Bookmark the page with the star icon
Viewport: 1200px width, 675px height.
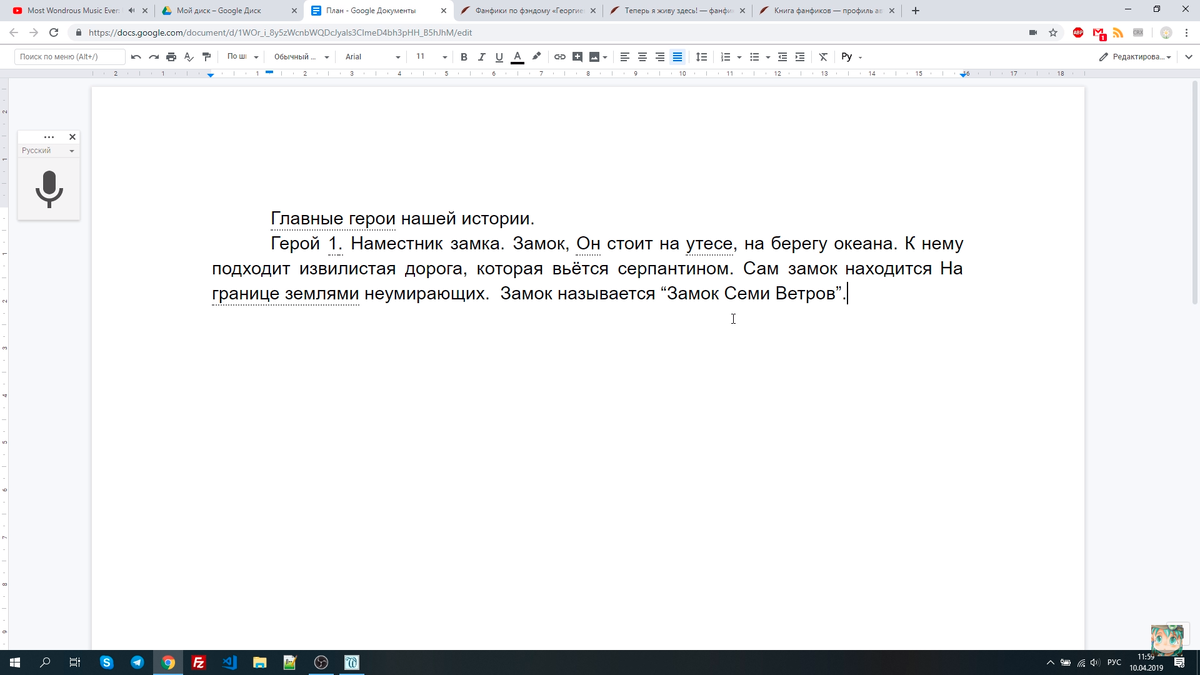coord(1054,31)
